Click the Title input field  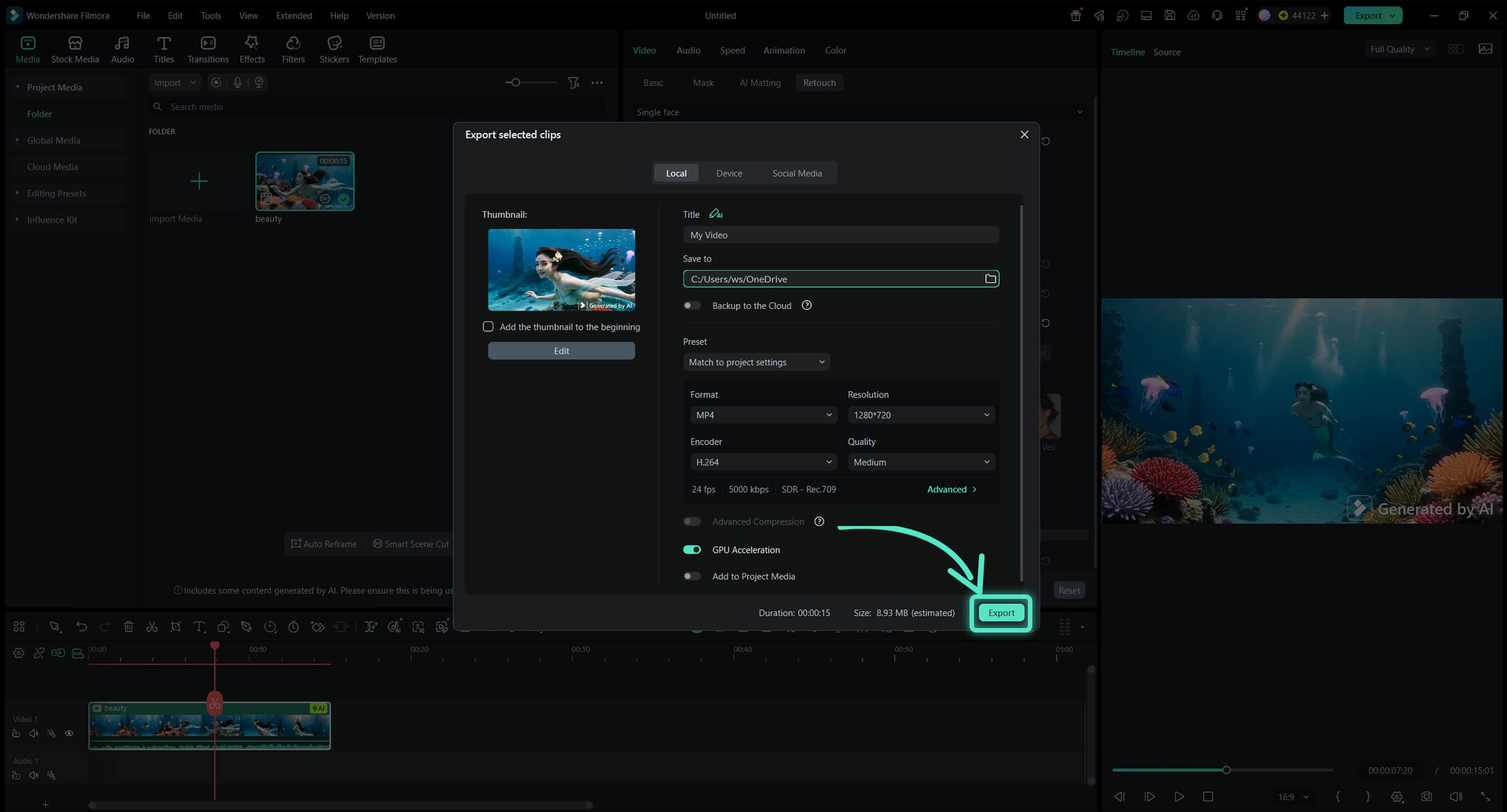(840, 235)
